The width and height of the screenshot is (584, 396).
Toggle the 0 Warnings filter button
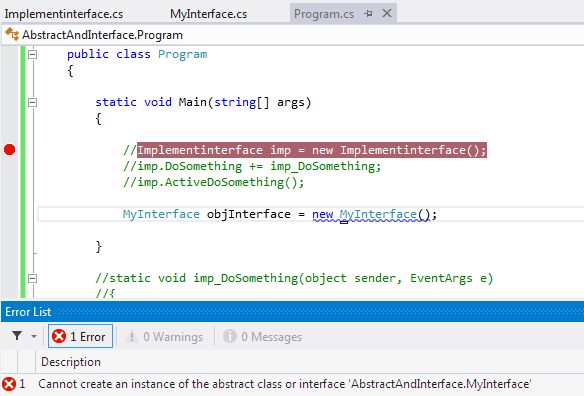[x=165, y=337]
